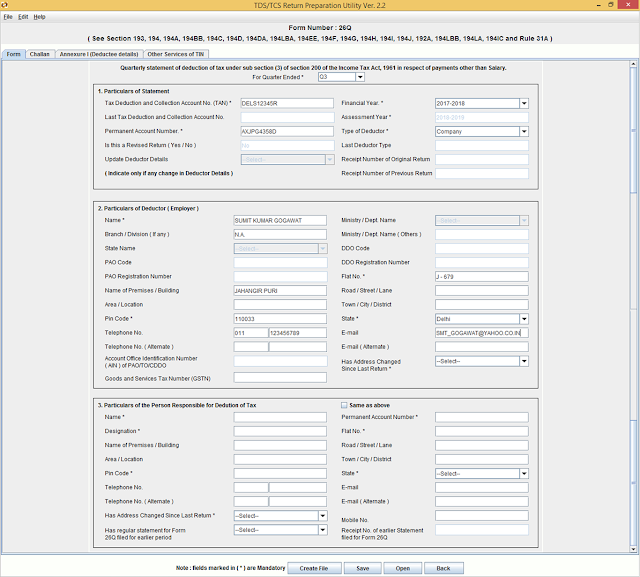Click responsible person Flat No. field

(482, 431)
